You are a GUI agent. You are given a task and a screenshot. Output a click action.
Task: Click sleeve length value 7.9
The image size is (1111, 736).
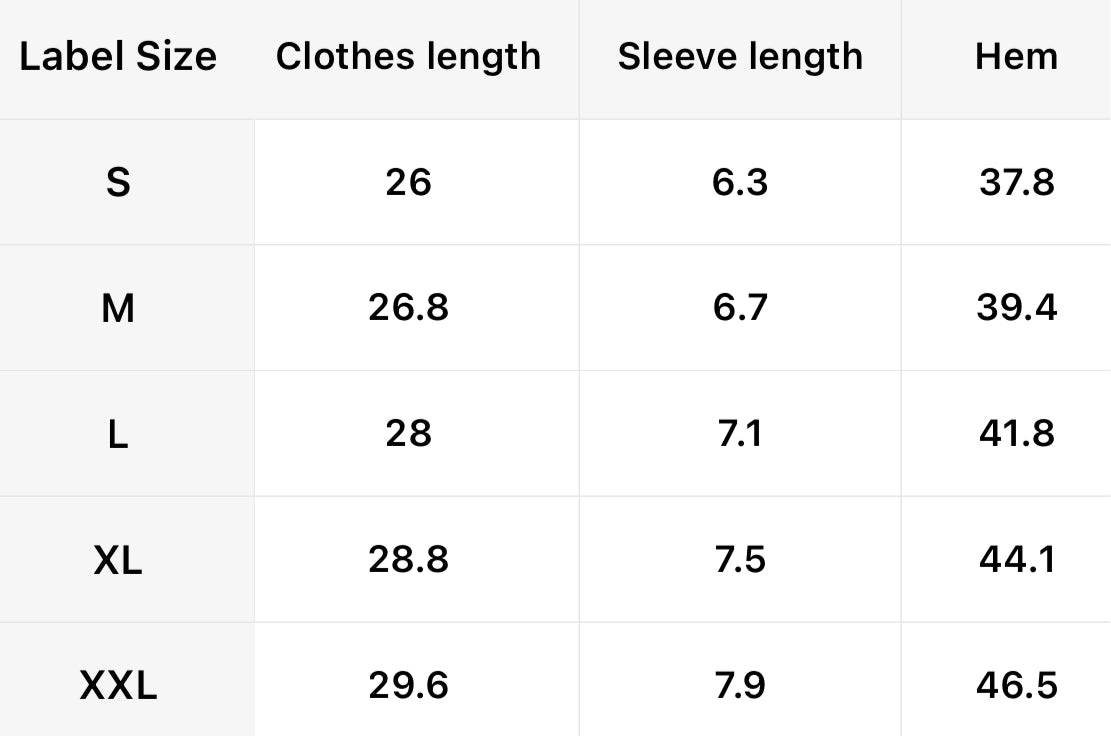click(740, 687)
